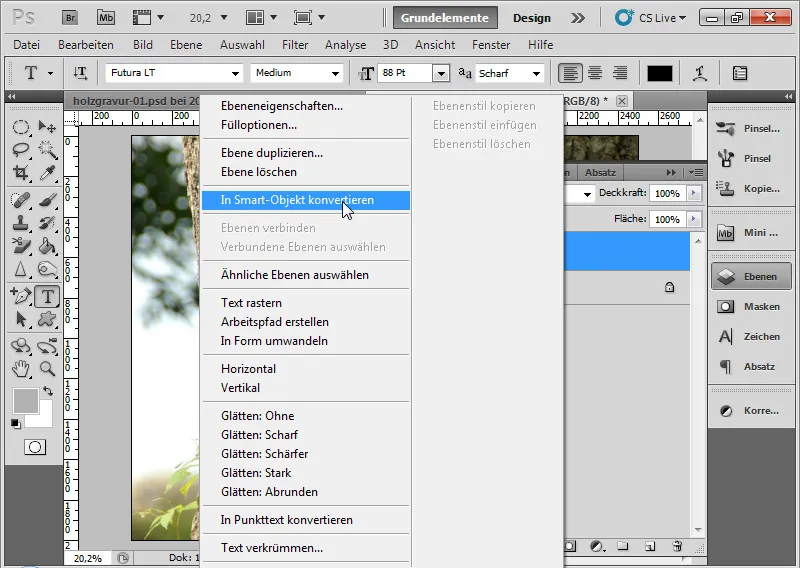This screenshot has height=568, width=800.
Task: Switch to Grundelemente workspace
Action: [445, 18]
